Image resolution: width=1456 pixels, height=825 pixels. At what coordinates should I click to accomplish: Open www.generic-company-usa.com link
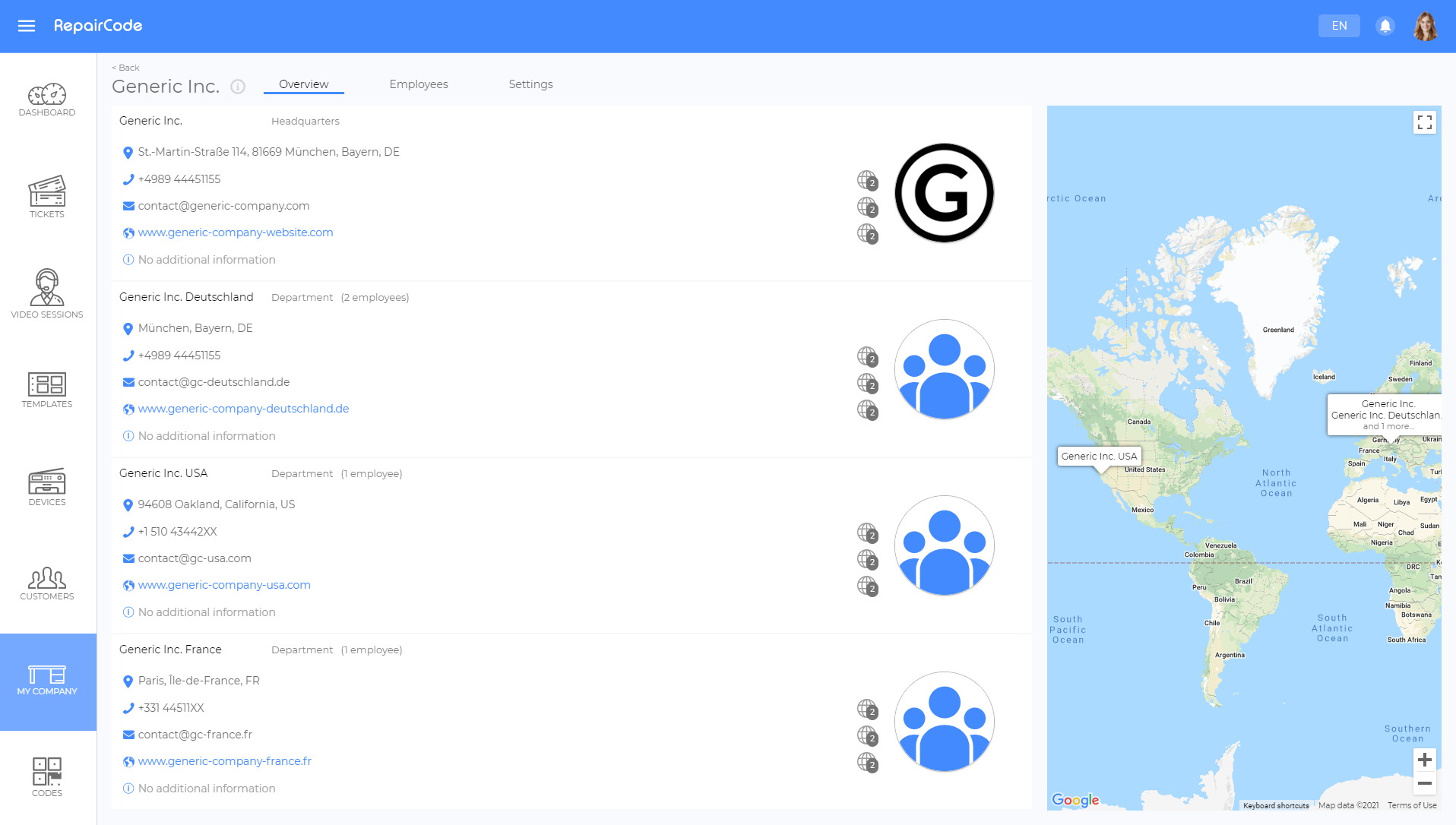click(224, 585)
